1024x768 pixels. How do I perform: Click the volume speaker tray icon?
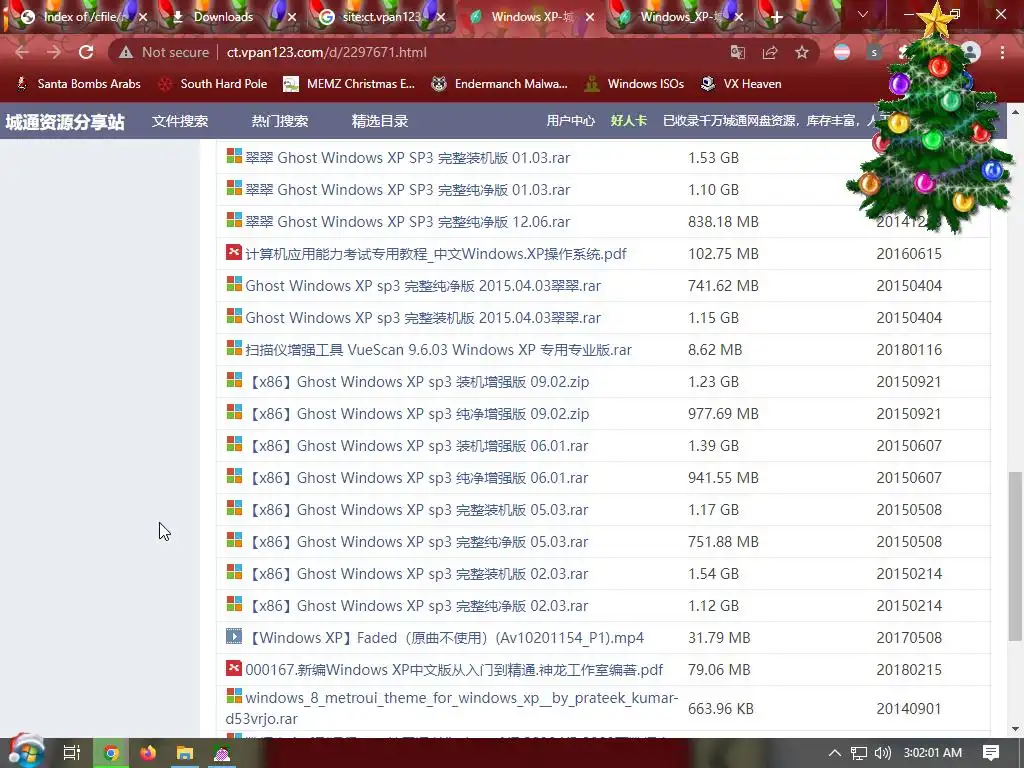882,753
